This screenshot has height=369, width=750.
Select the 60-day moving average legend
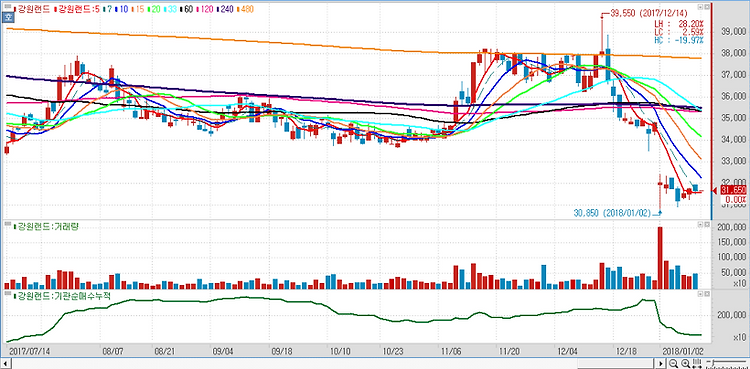[188, 9]
